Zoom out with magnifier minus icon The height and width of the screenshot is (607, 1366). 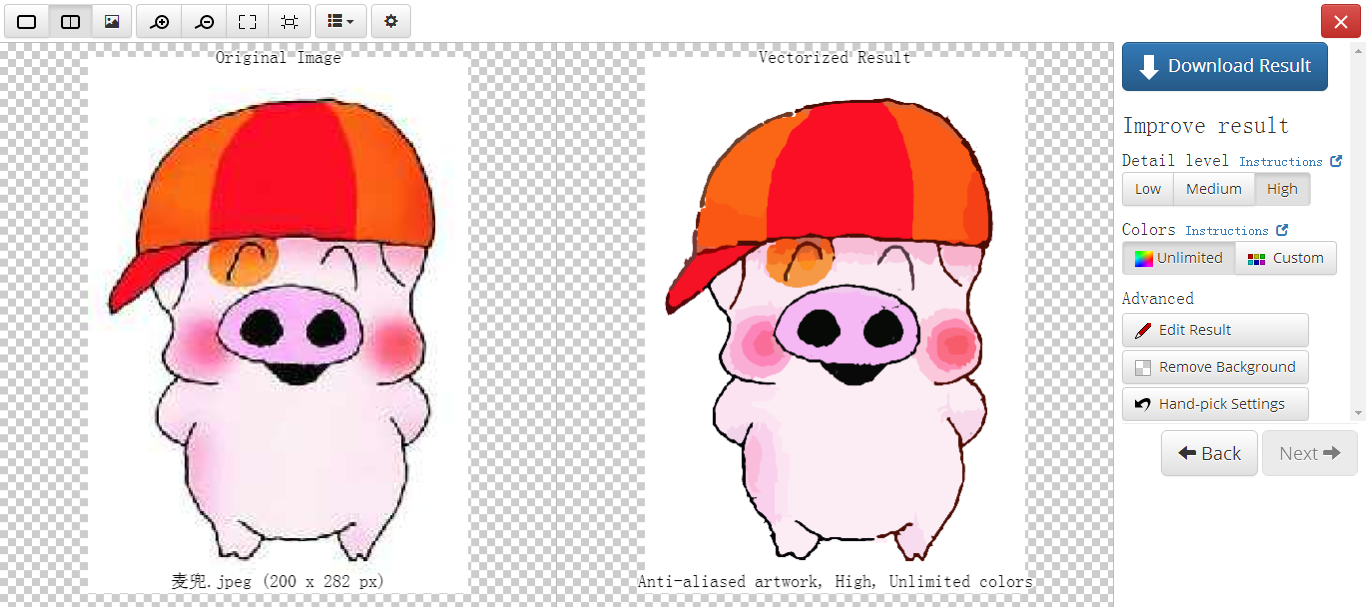click(204, 21)
